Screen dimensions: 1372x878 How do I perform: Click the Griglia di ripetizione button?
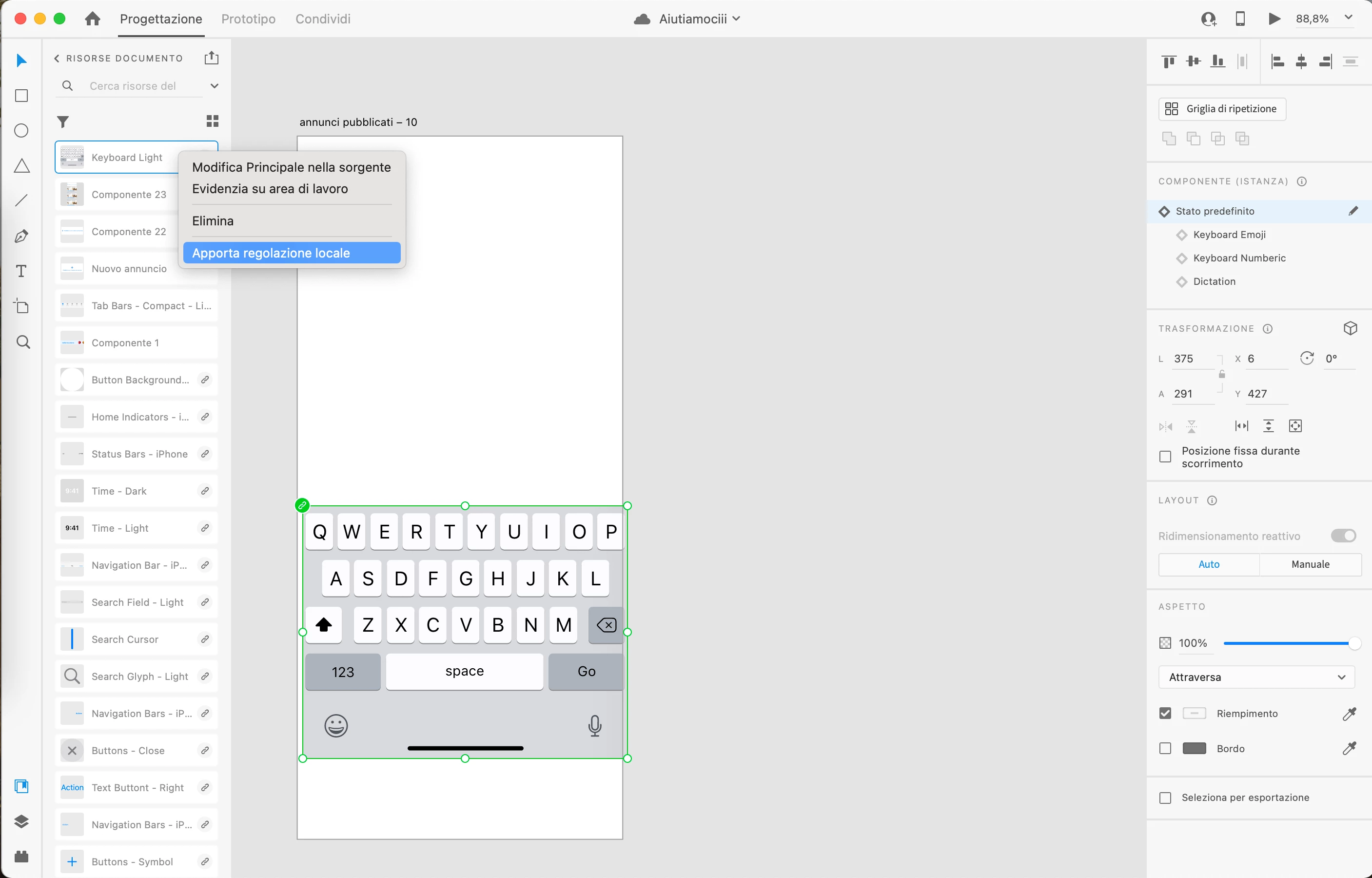(1221, 109)
